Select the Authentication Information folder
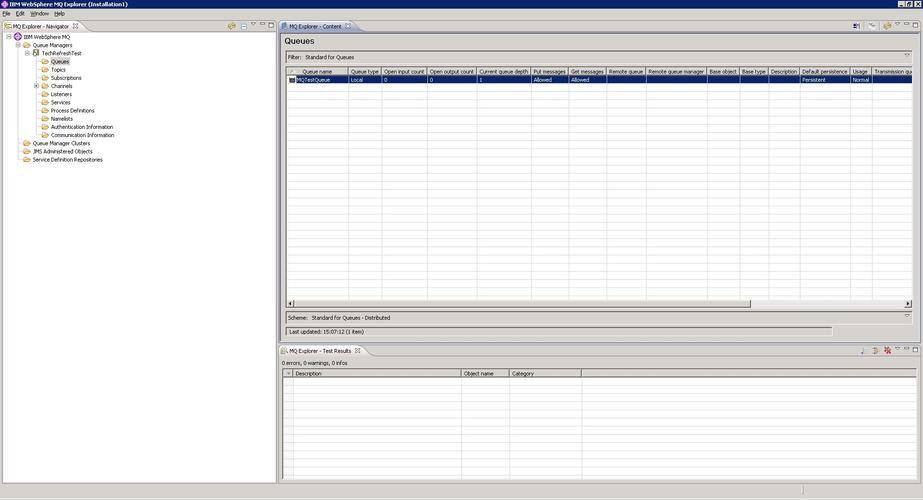Screen dimensions: 923x500 point(82,127)
